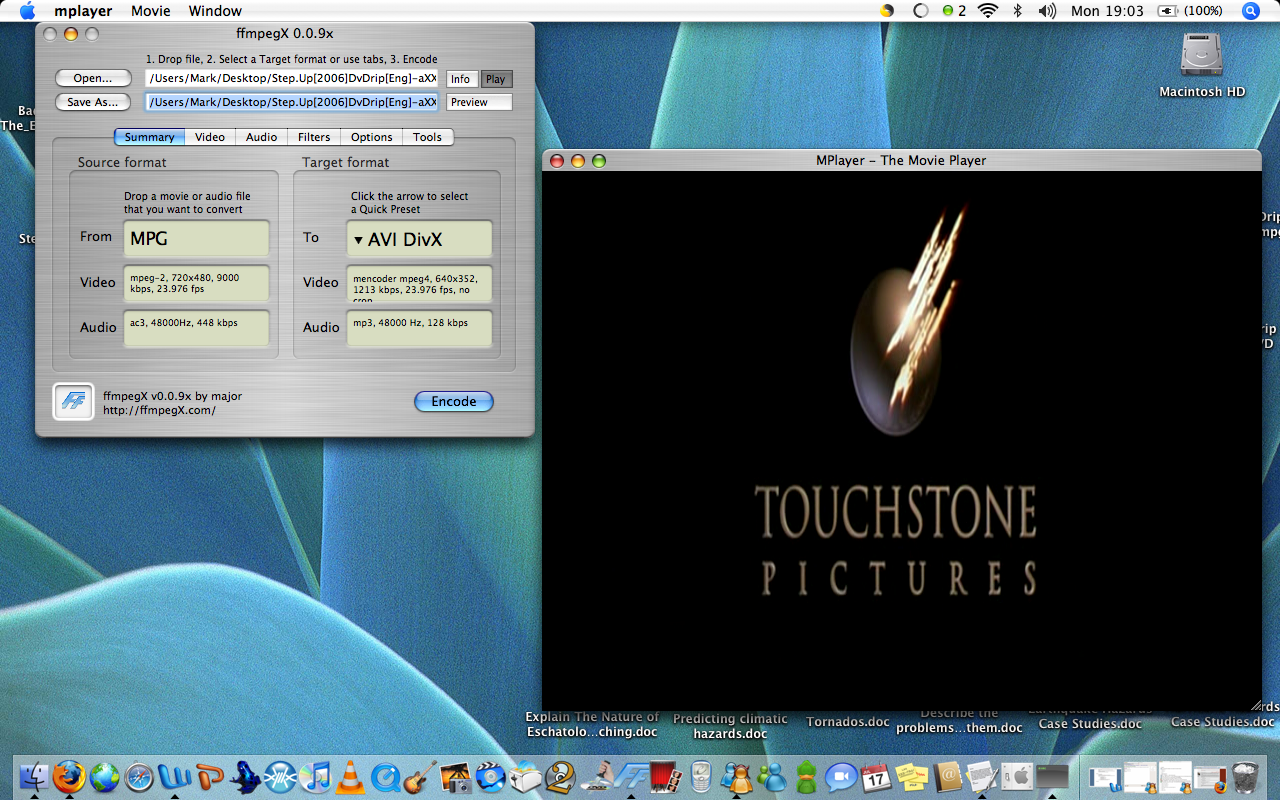The image size is (1280, 800).
Task: Open the number 2 Dock icon
Action: pyautogui.click(x=562, y=777)
